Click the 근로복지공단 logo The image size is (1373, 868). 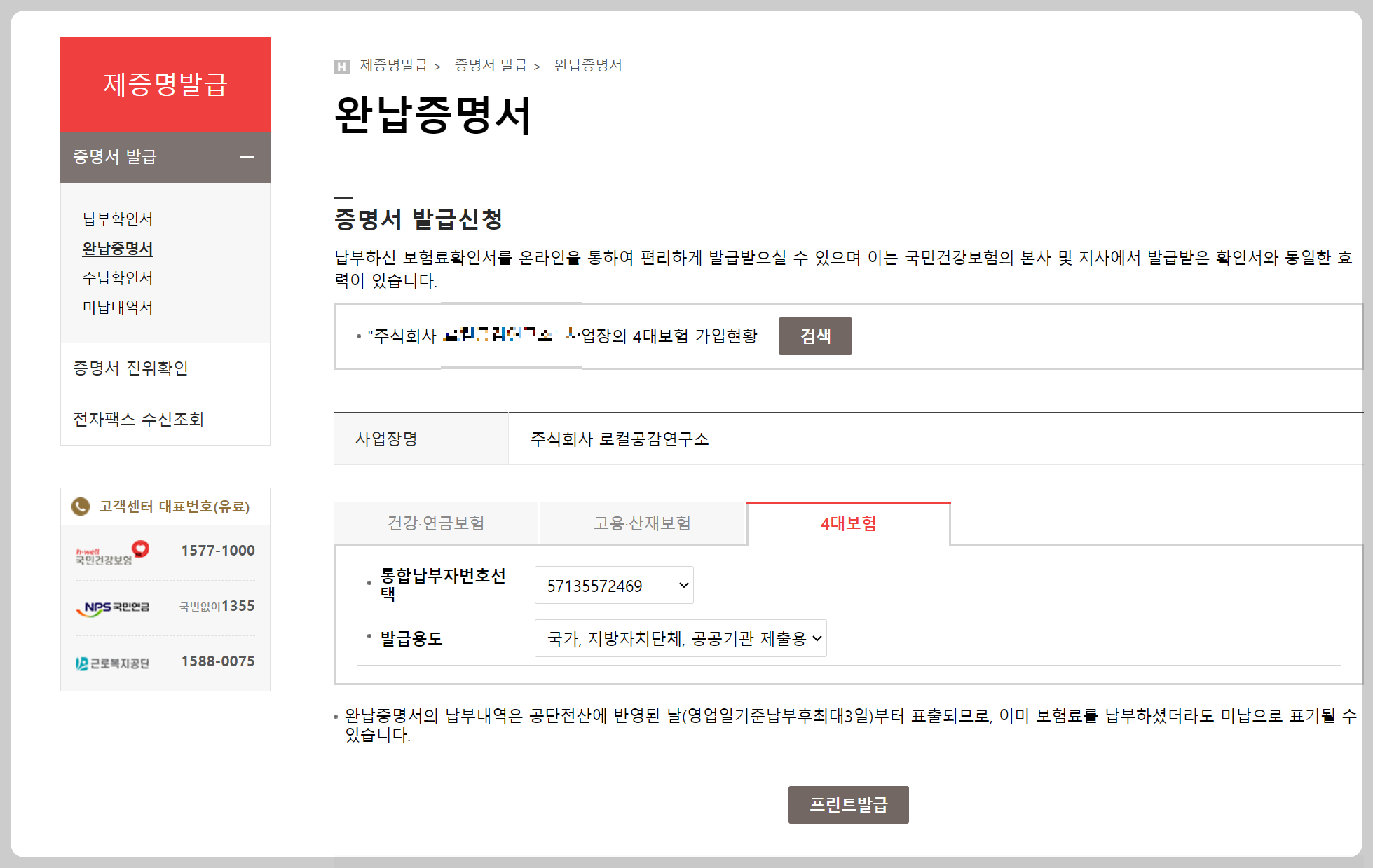point(113,663)
